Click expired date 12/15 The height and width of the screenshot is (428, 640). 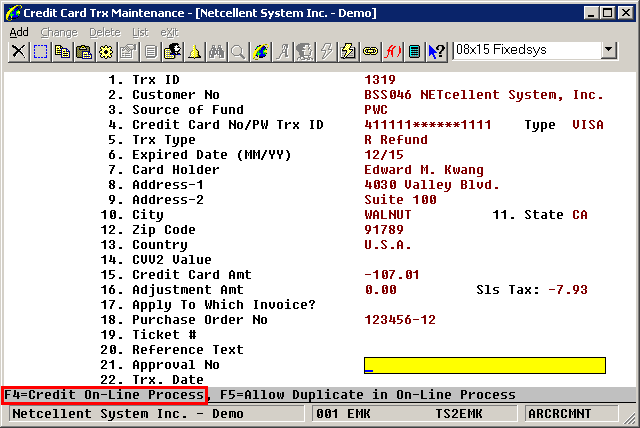pos(384,155)
